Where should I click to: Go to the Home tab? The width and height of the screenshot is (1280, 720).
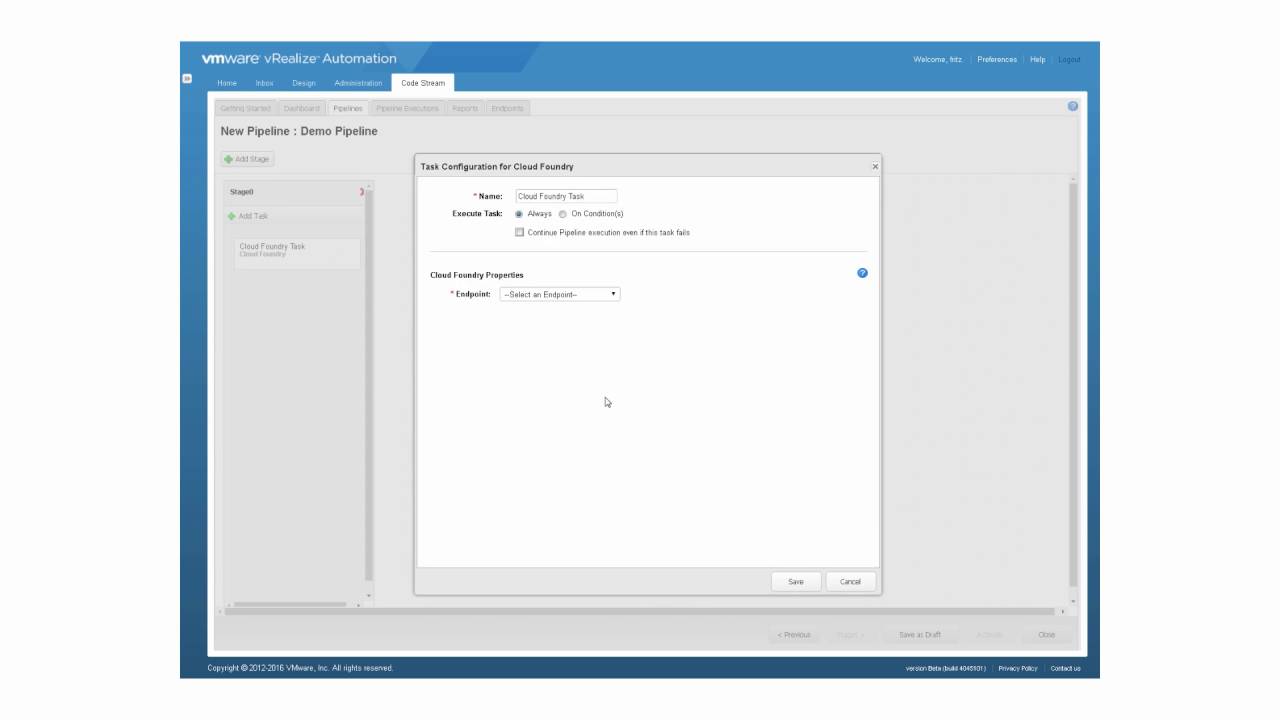tap(227, 83)
